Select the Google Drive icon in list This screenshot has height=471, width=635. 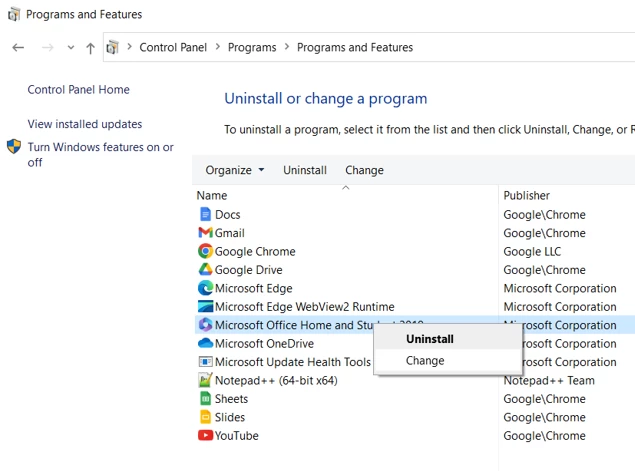pyautogui.click(x=205, y=269)
